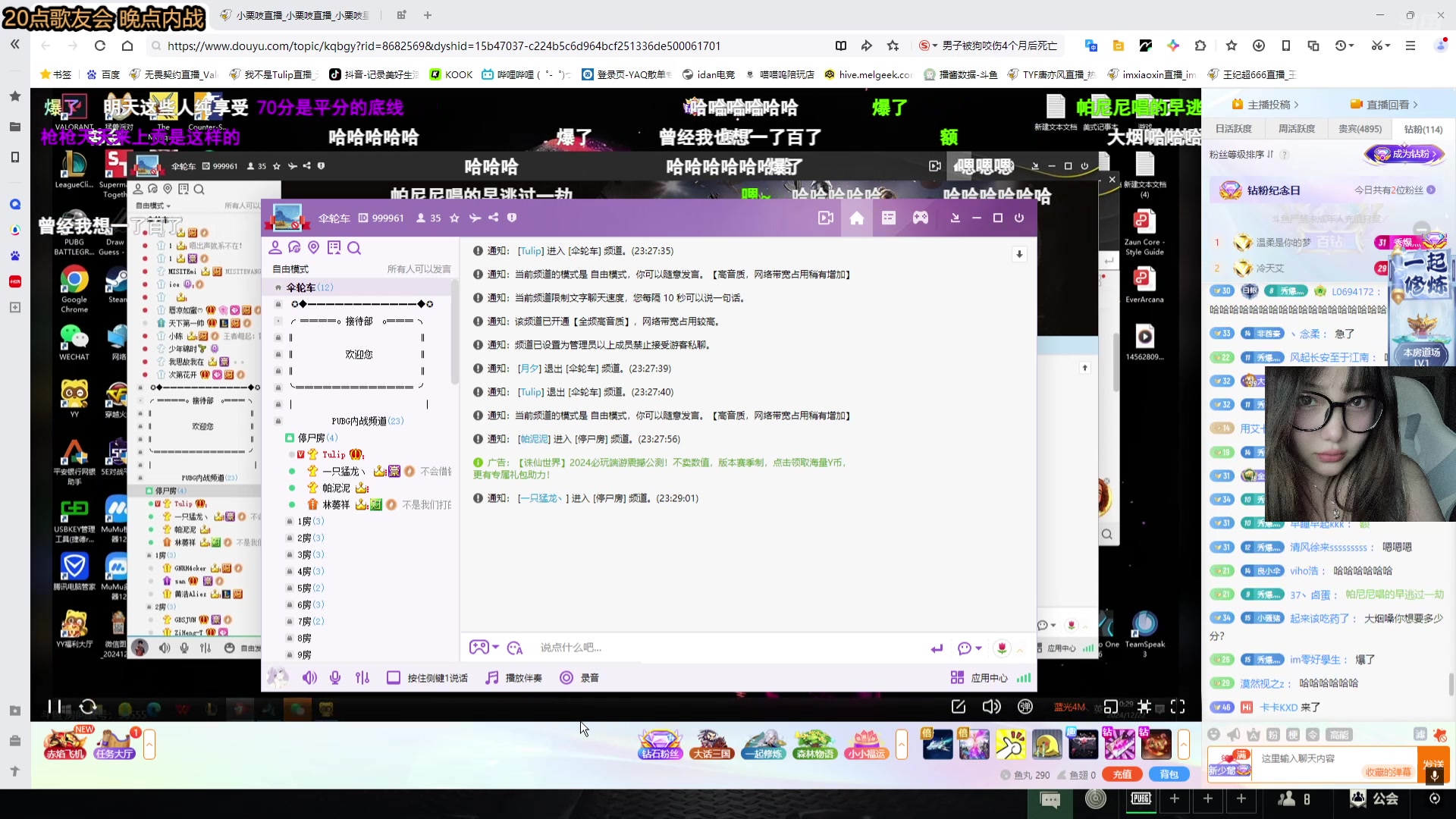Select user 帕泥泥 in 停尸房
1456x819 pixels.
(x=336, y=488)
